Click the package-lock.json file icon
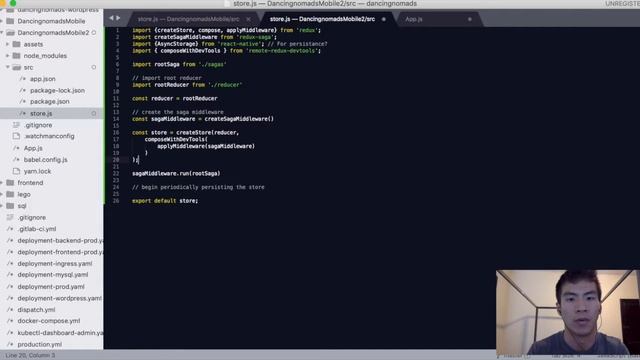This screenshot has height=360, width=640. click(x=23, y=90)
